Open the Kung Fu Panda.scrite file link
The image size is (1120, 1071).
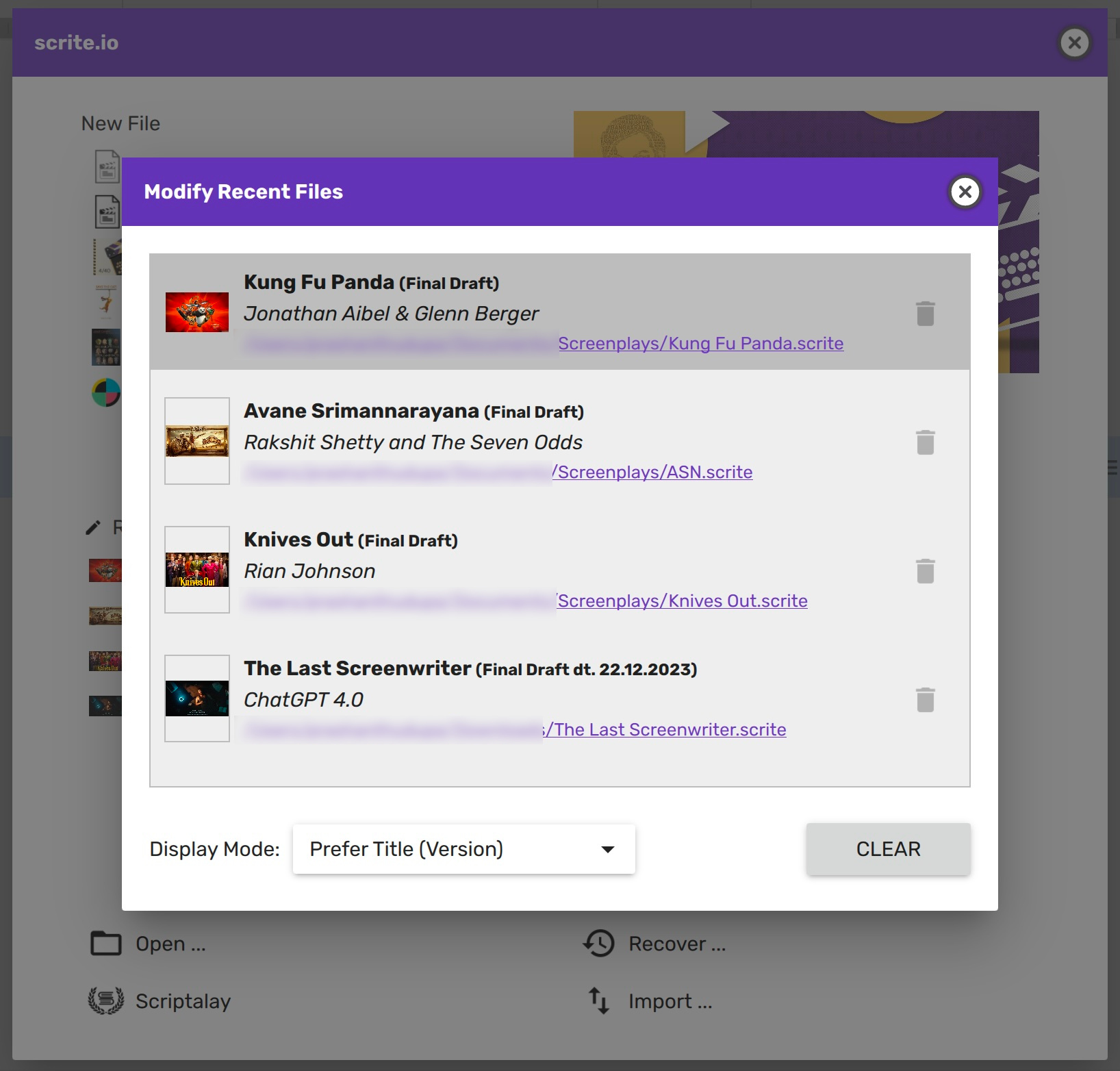(x=700, y=344)
